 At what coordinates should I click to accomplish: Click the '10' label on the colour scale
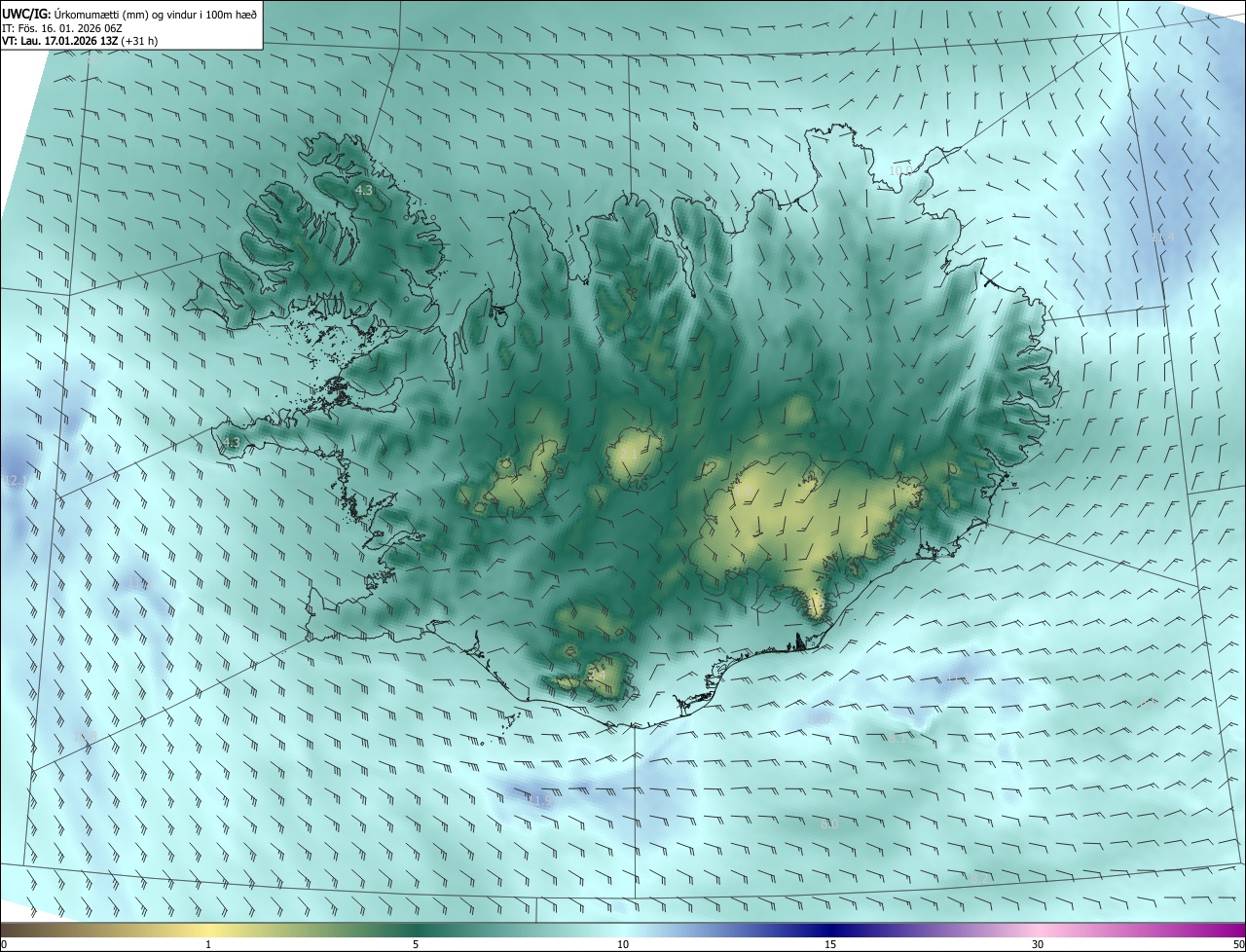tap(623, 944)
